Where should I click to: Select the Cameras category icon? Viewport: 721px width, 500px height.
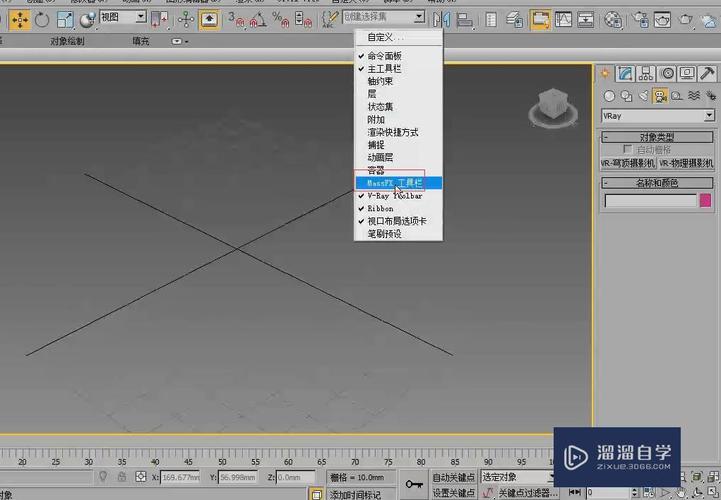[660, 96]
